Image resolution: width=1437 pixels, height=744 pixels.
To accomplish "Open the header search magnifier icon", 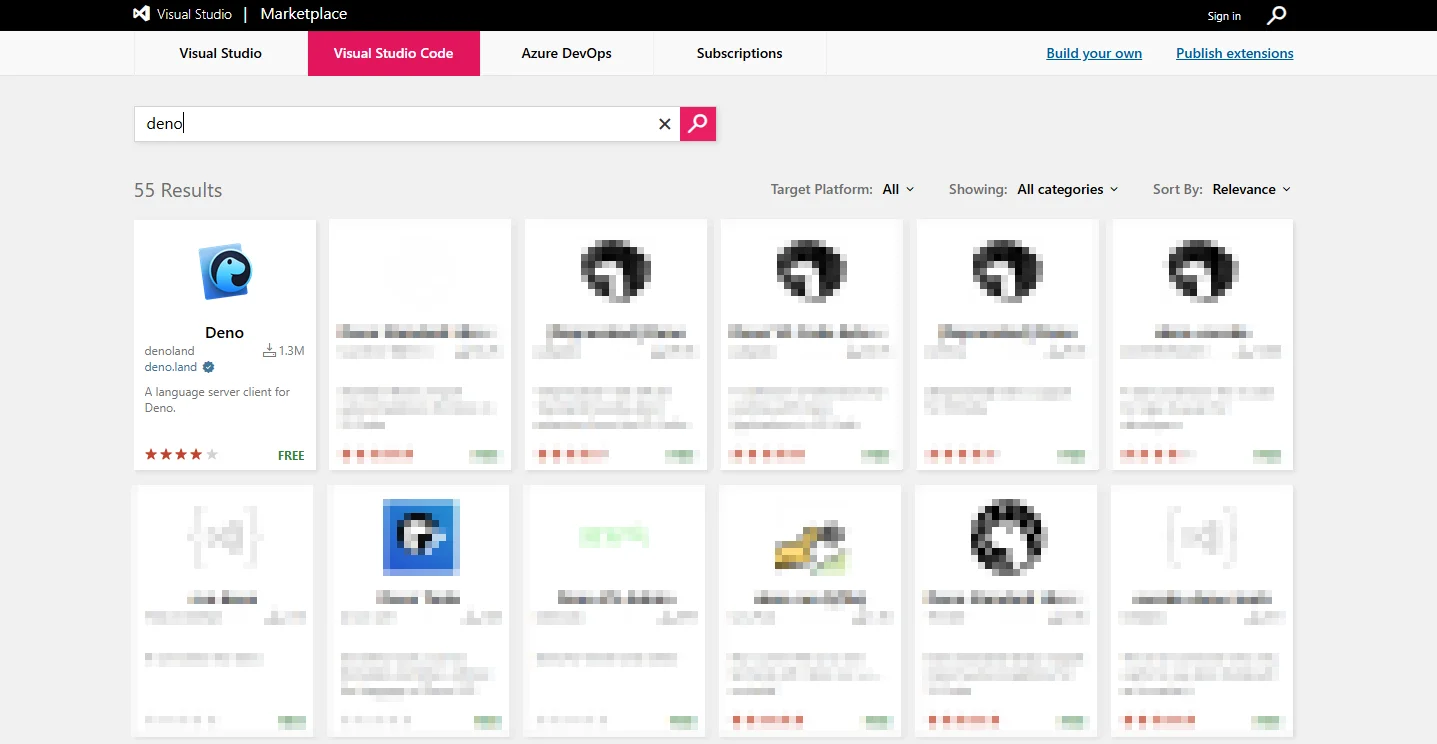I will [x=1276, y=15].
